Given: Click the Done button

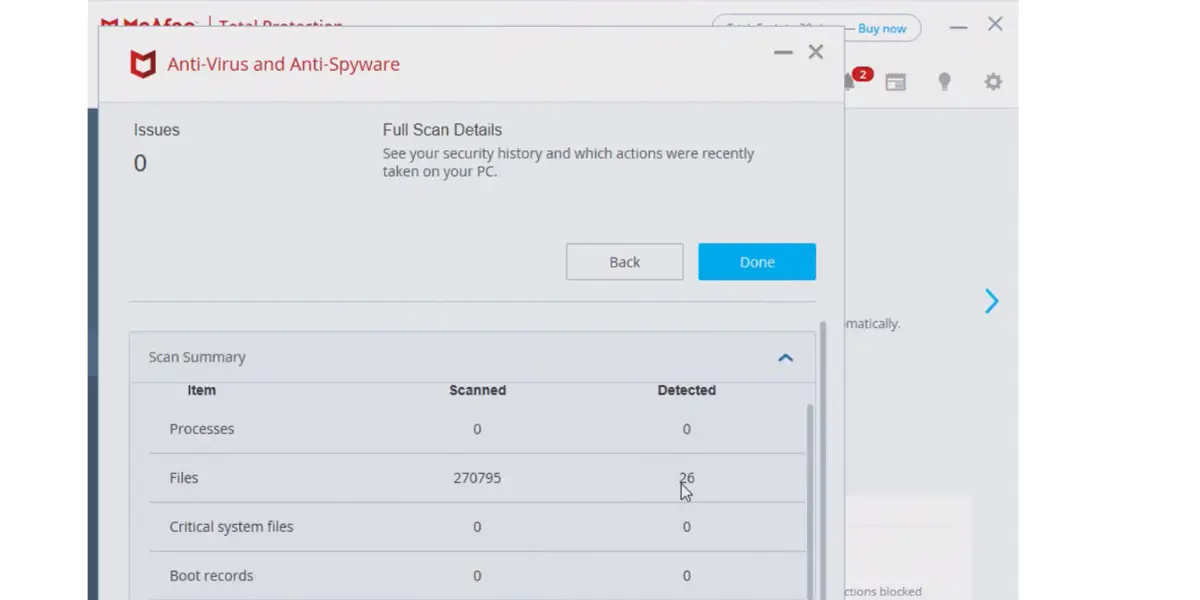Looking at the screenshot, I should [x=757, y=262].
